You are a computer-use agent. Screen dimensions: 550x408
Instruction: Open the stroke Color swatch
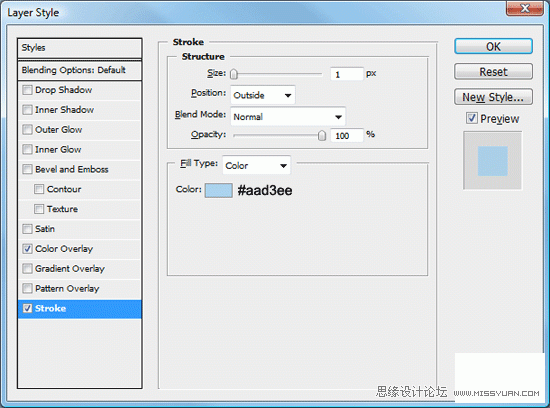[x=219, y=190]
